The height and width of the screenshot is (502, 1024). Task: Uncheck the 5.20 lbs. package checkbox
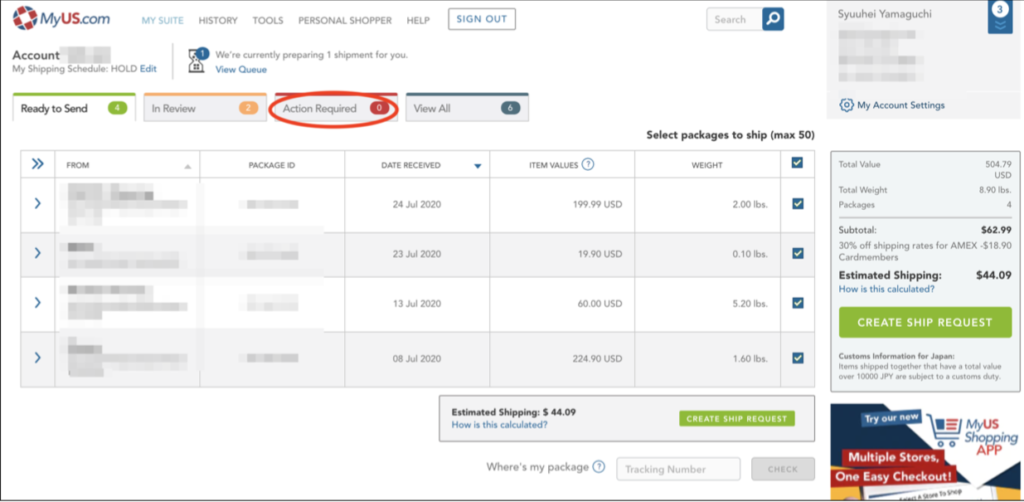click(797, 302)
